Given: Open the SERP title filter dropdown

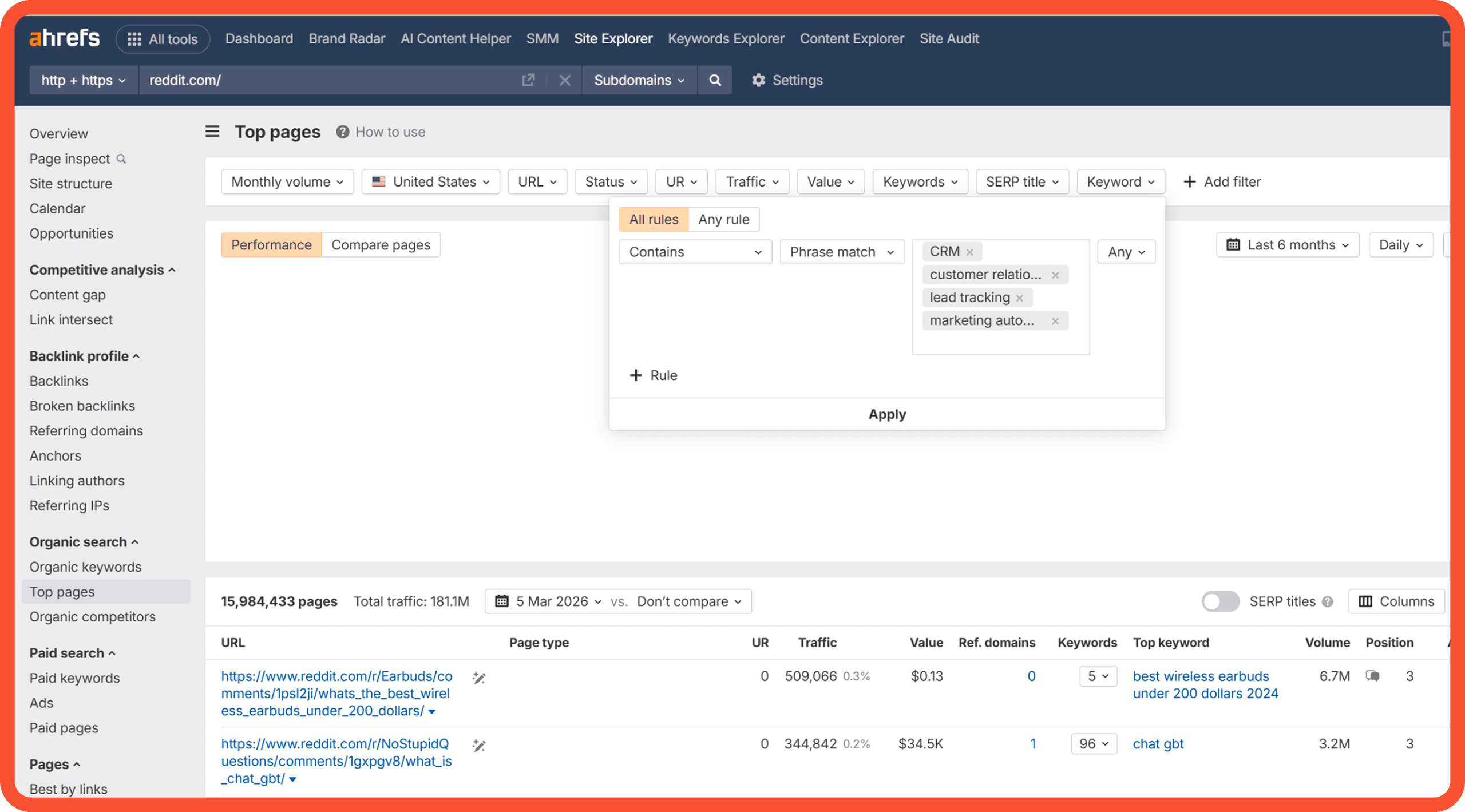Looking at the screenshot, I should 1022,181.
